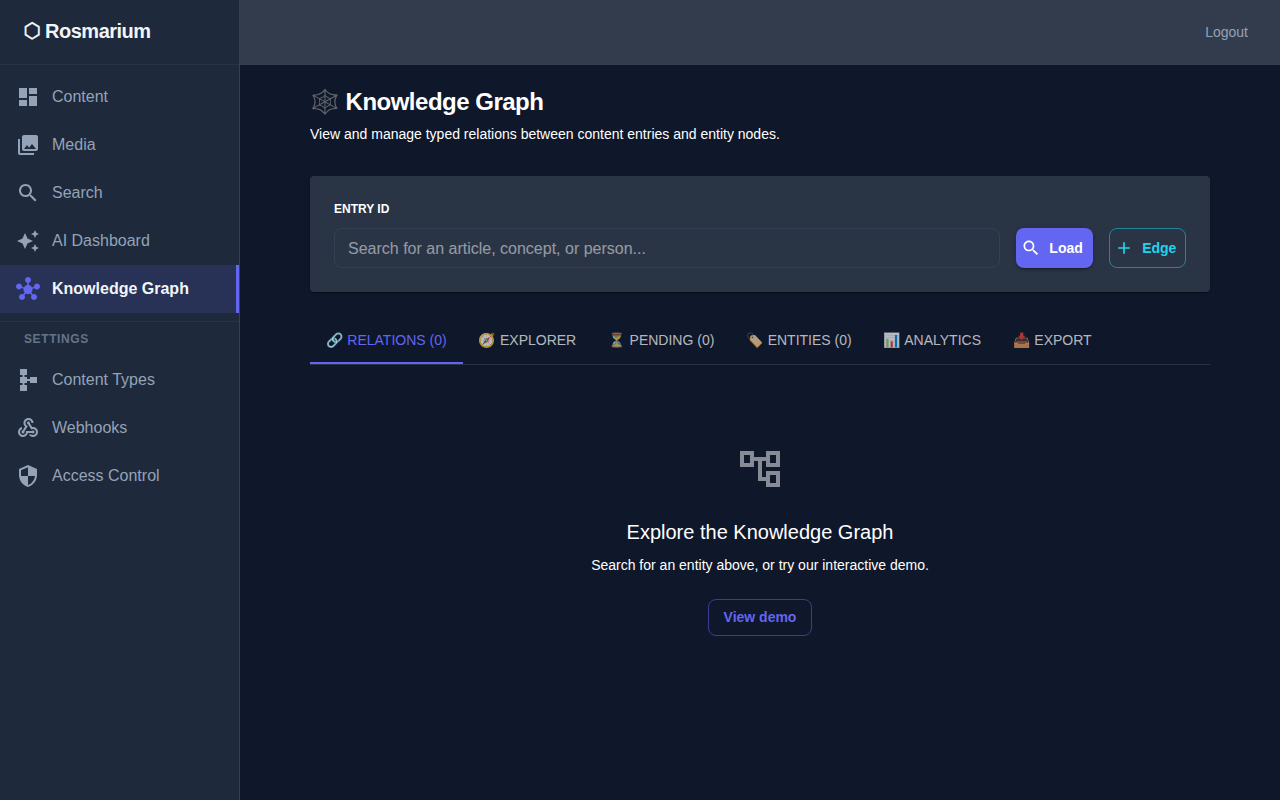Click the Load button
The height and width of the screenshot is (800, 1280).
1054,248
